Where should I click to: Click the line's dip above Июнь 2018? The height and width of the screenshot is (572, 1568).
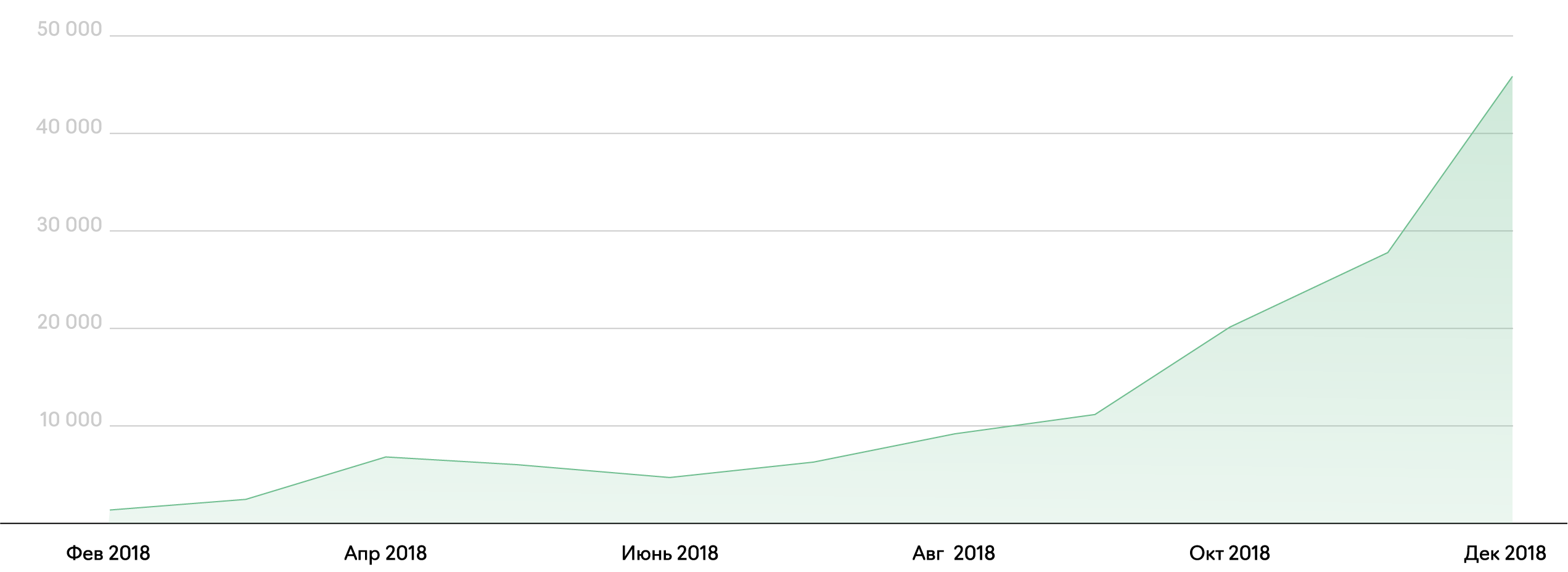670,478
